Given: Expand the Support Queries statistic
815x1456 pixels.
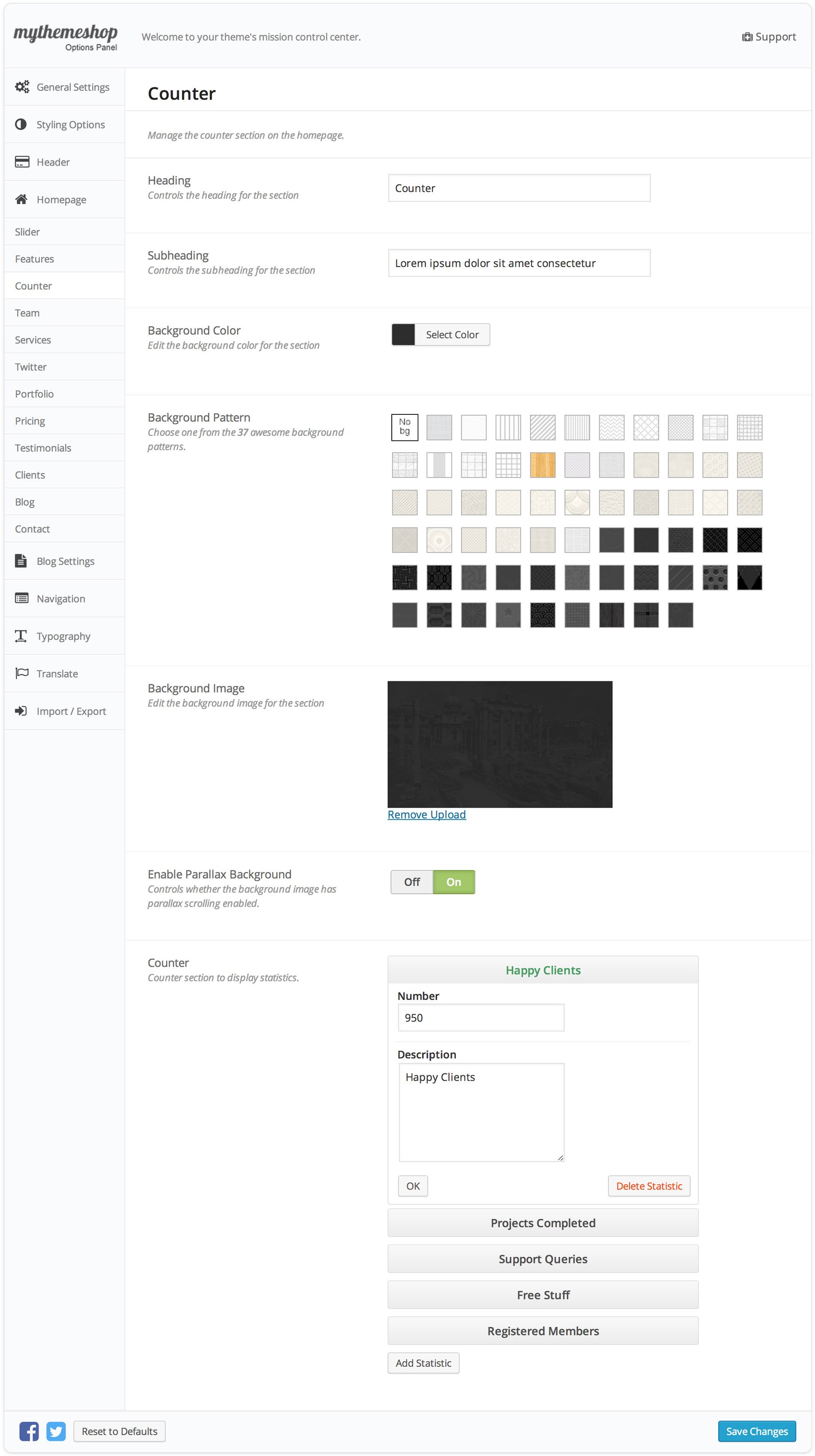Looking at the screenshot, I should pyautogui.click(x=542, y=1259).
